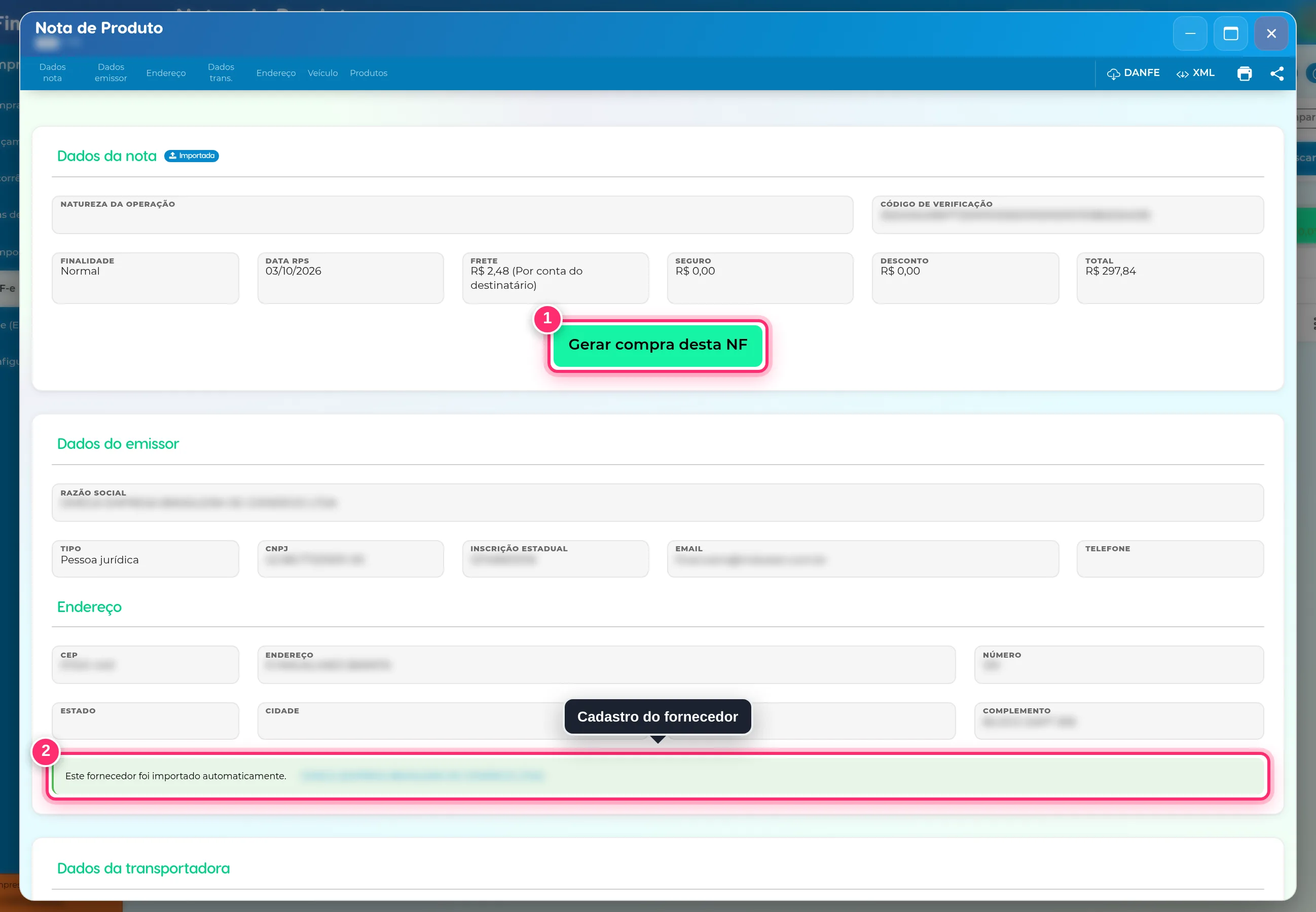Click the Data RPS field 03/10/2026

[x=350, y=278]
